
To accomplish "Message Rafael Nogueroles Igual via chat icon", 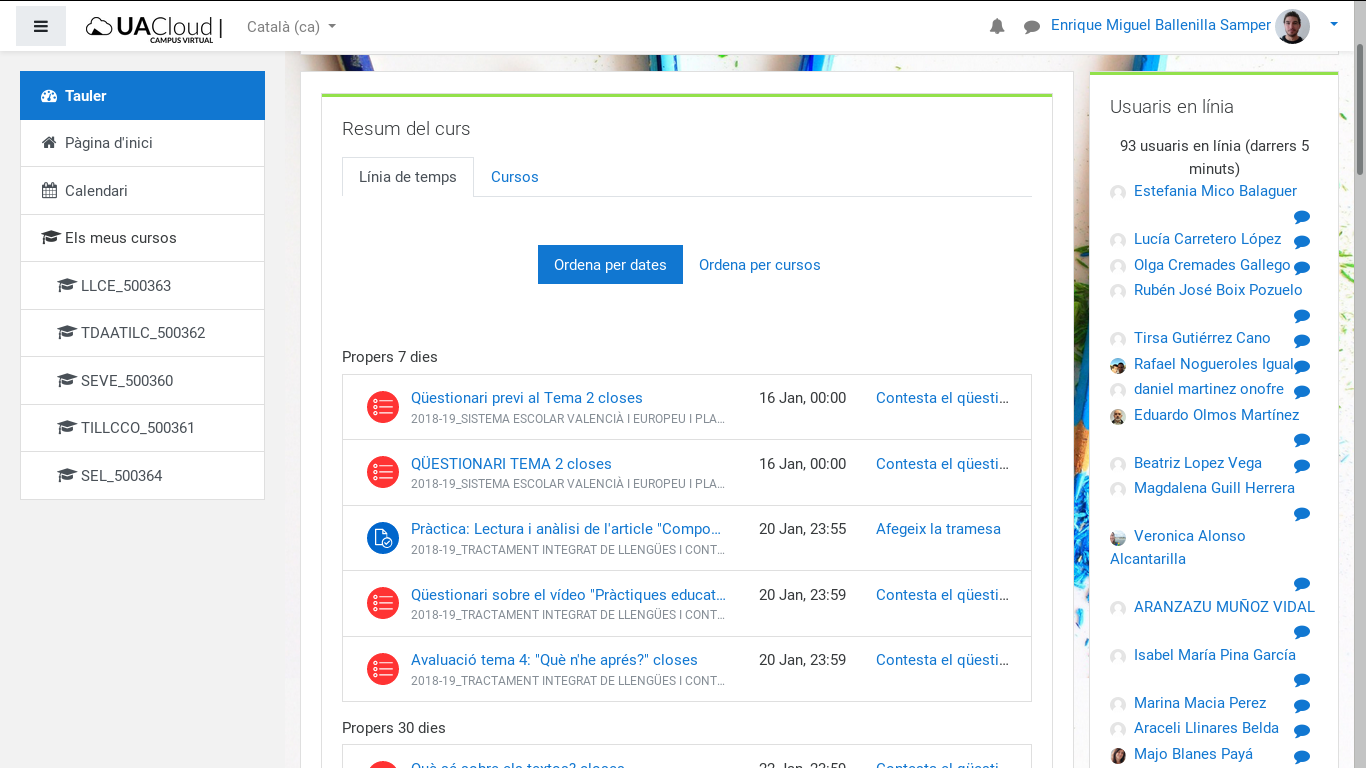I will [1302, 366].
